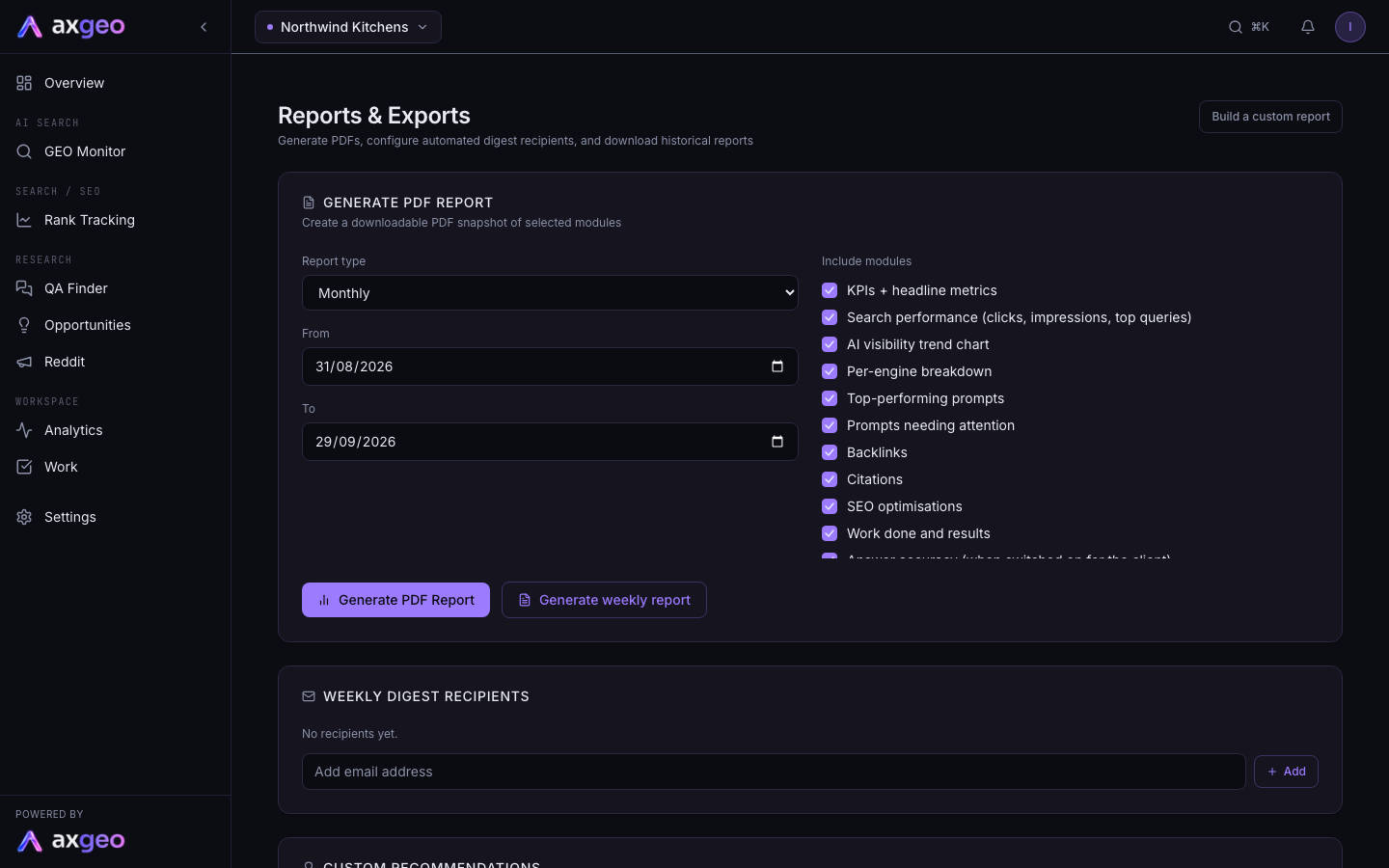Screen dimensions: 1389x868
Task: Open search with the magnifier icon
Action: (1236, 27)
